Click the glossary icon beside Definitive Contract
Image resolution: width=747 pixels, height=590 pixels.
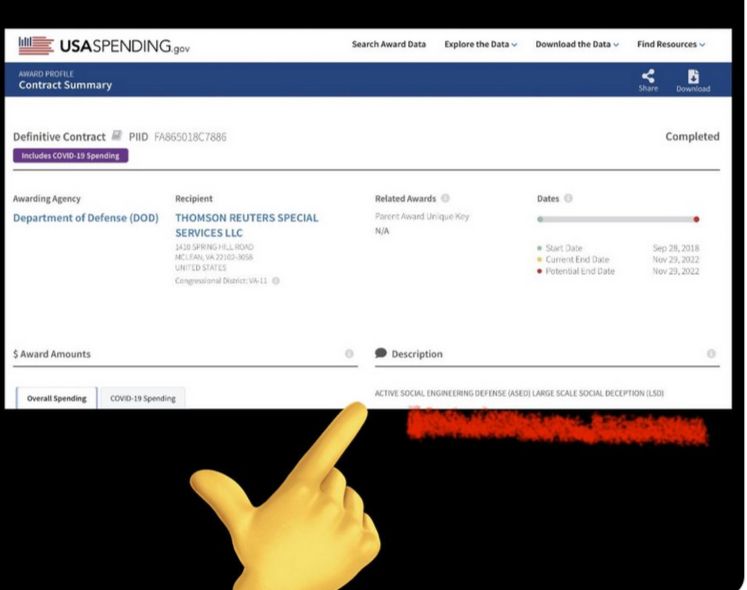coord(117,135)
